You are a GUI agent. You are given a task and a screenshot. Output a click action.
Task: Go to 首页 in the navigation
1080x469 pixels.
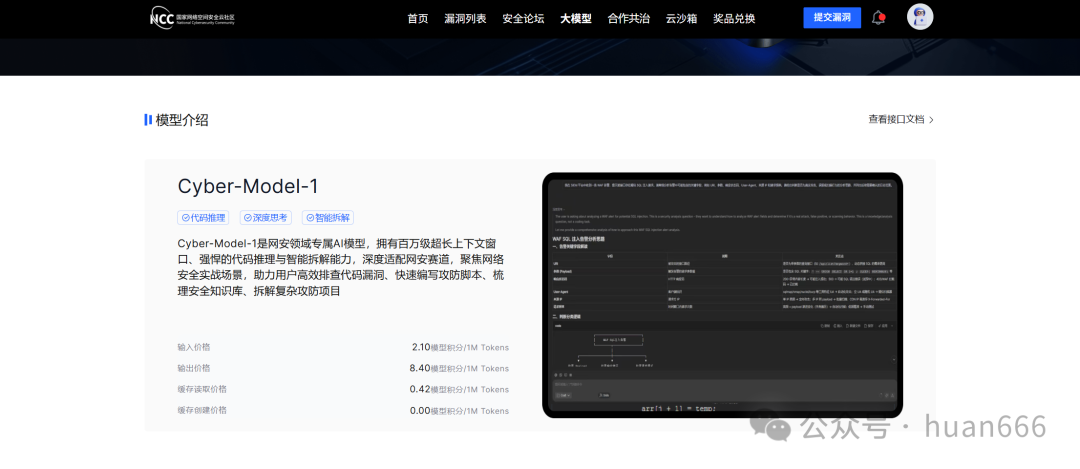coord(417,19)
